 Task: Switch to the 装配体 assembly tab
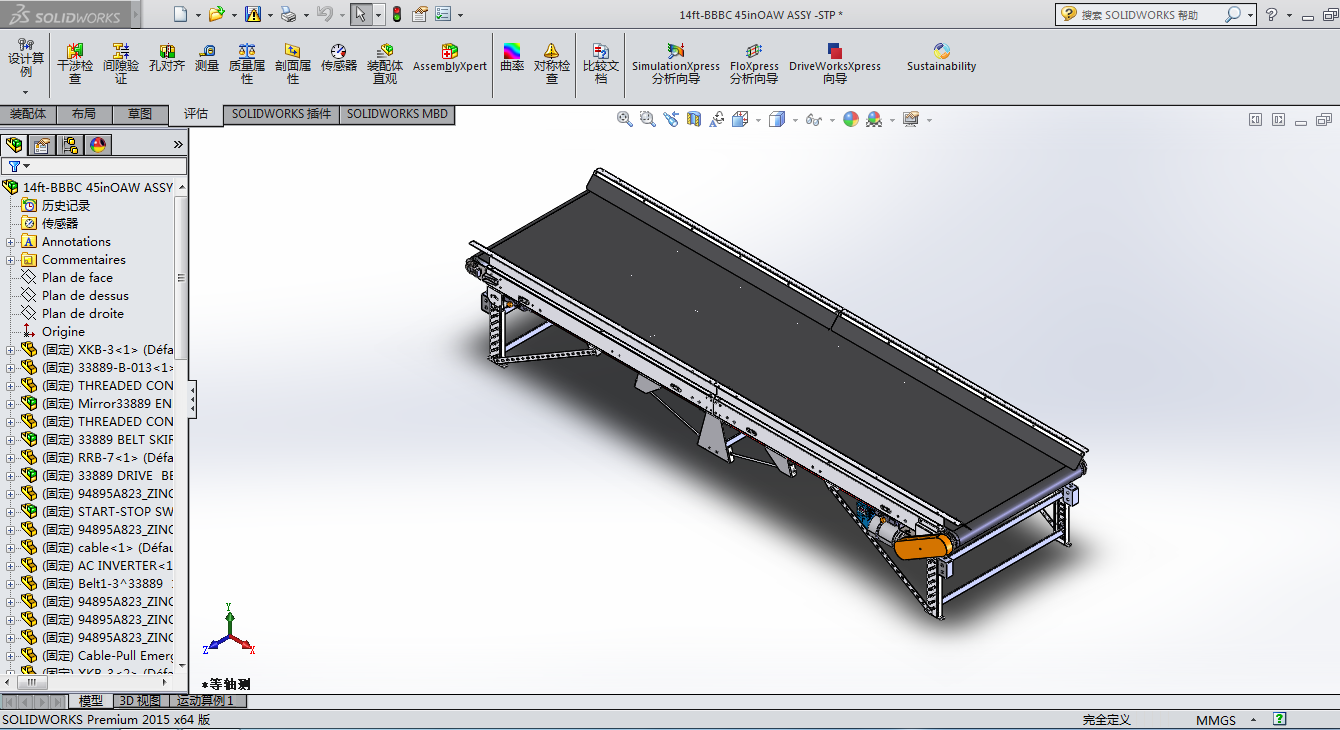[28, 114]
